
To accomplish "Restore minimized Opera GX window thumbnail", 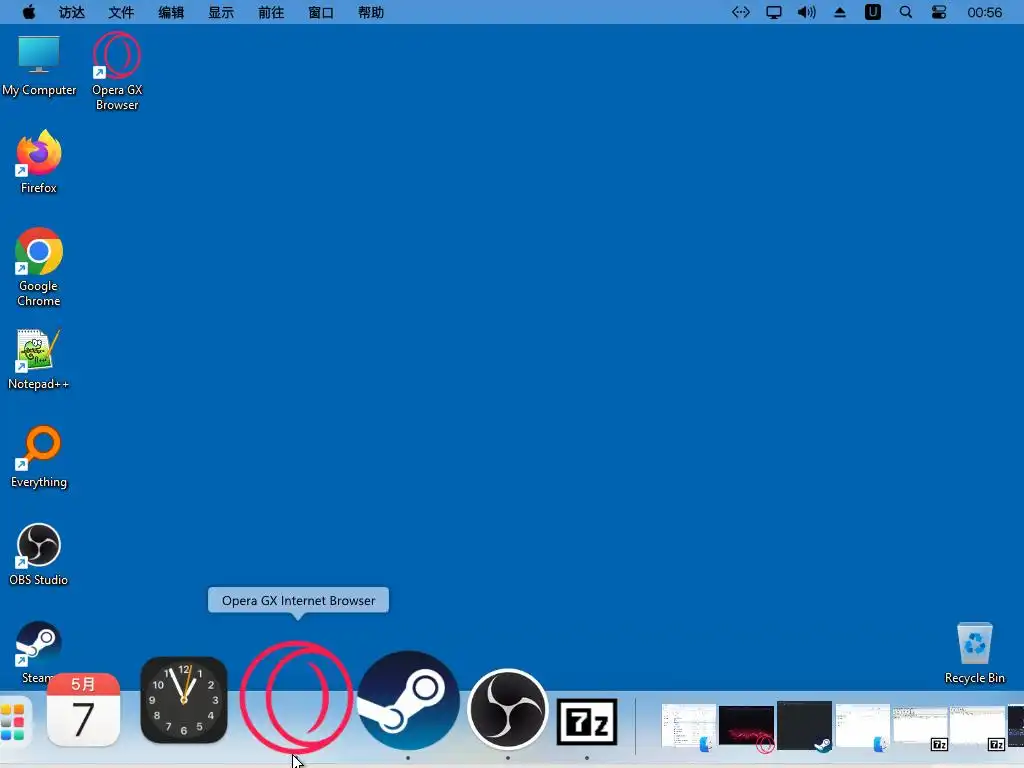I will (x=746, y=727).
